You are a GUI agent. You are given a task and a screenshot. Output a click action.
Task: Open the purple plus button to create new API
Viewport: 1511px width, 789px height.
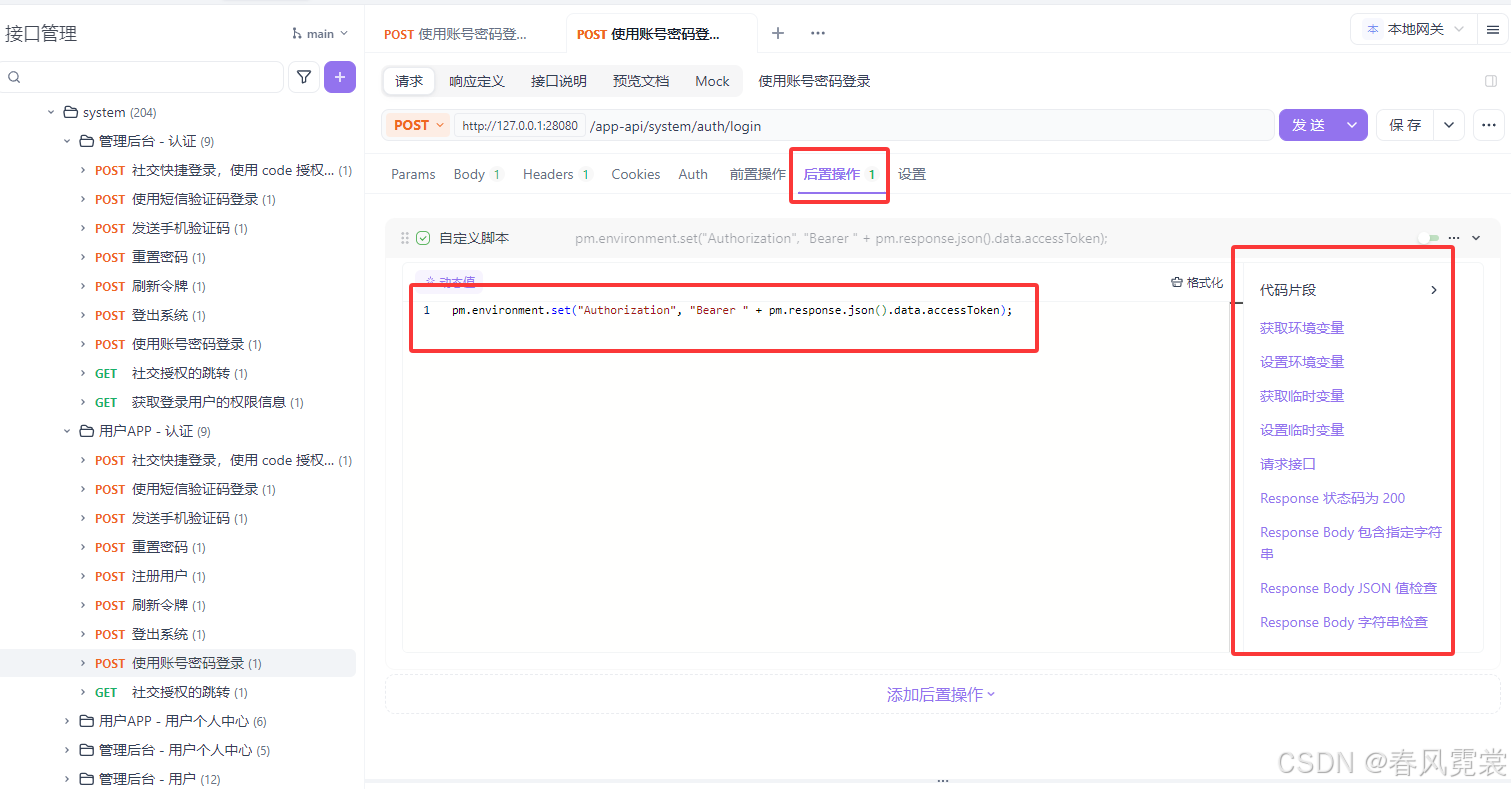point(340,76)
